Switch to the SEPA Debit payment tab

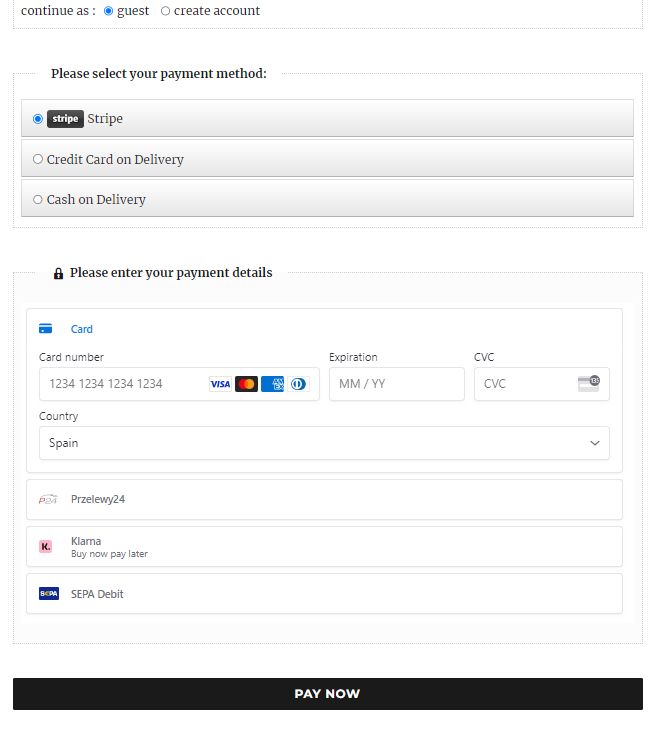(324, 594)
